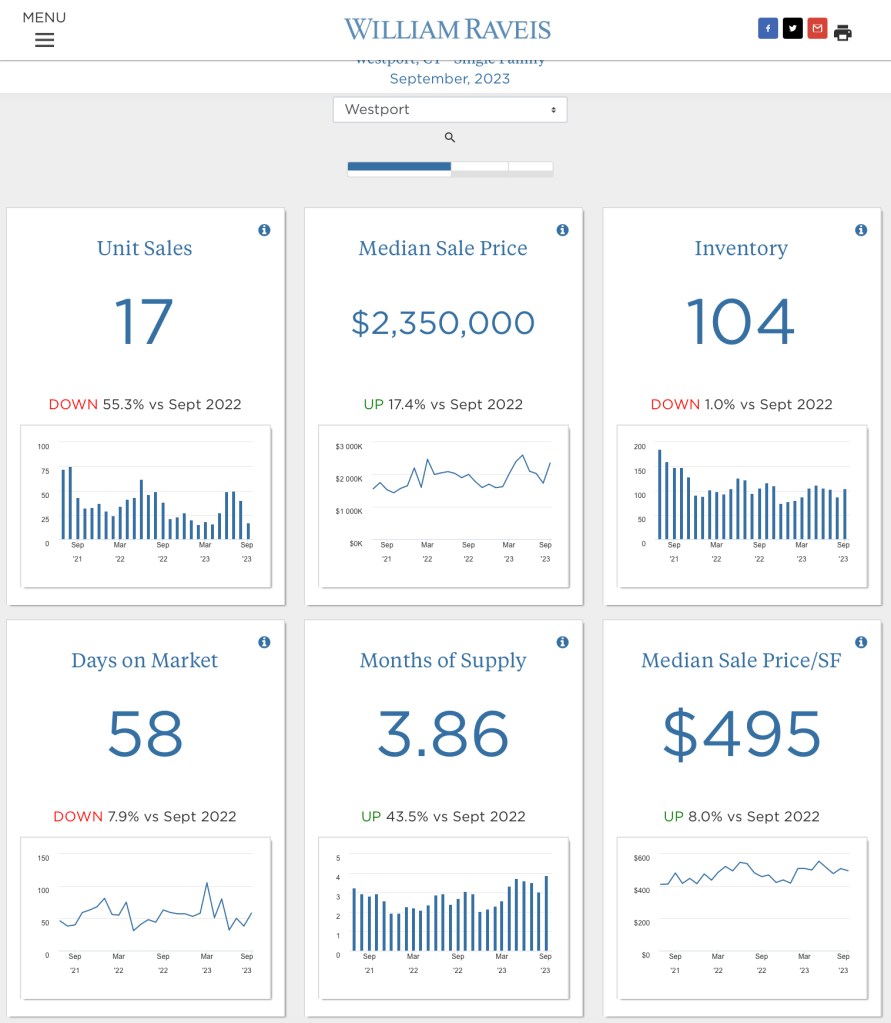Select the rightmost white segment tab
Screen dimensions: 891x1023
click(x=530, y=167)
